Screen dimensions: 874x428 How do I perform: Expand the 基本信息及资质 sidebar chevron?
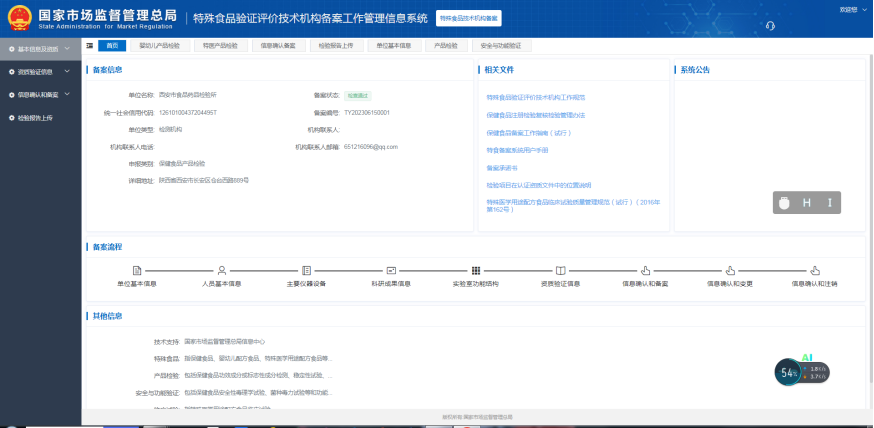67,48
